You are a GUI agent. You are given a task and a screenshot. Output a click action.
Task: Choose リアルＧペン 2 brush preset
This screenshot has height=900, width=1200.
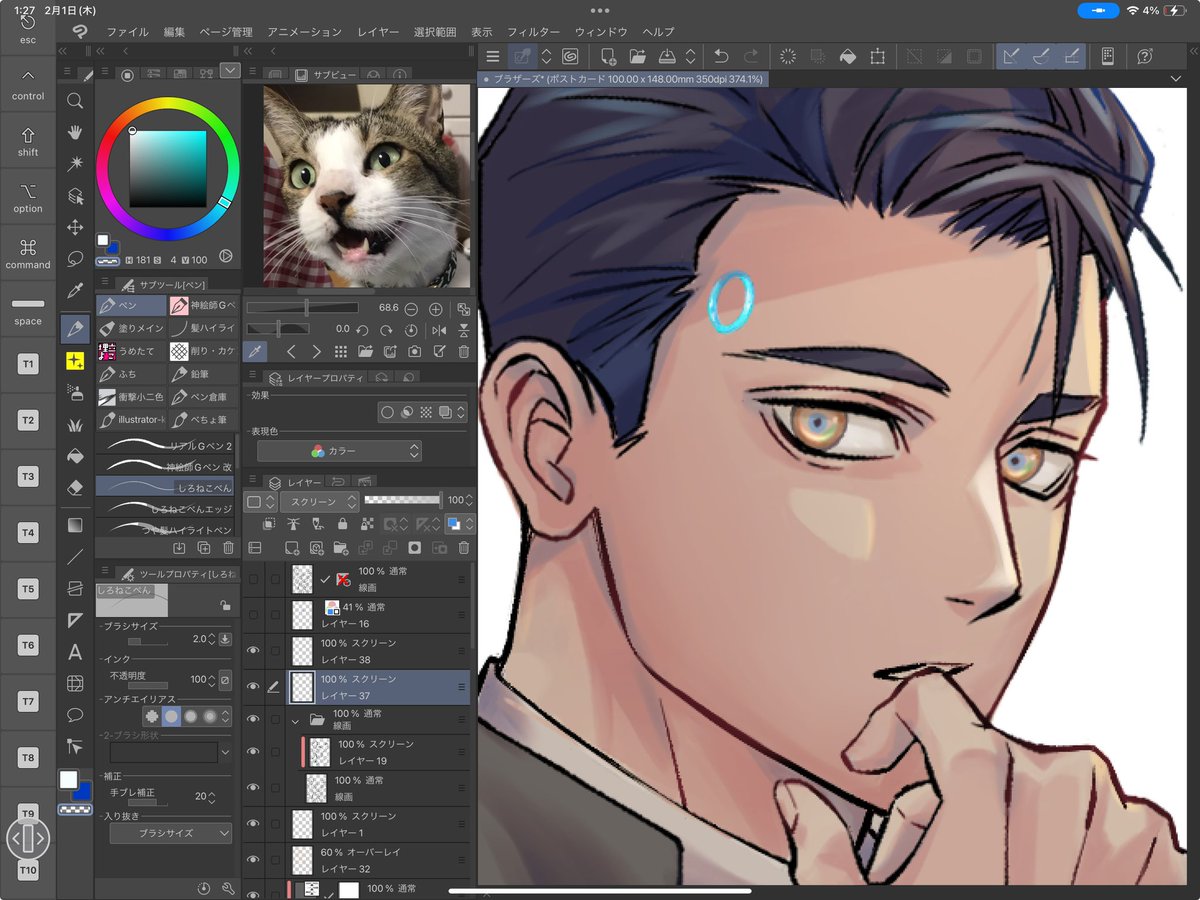coord(166,445)
